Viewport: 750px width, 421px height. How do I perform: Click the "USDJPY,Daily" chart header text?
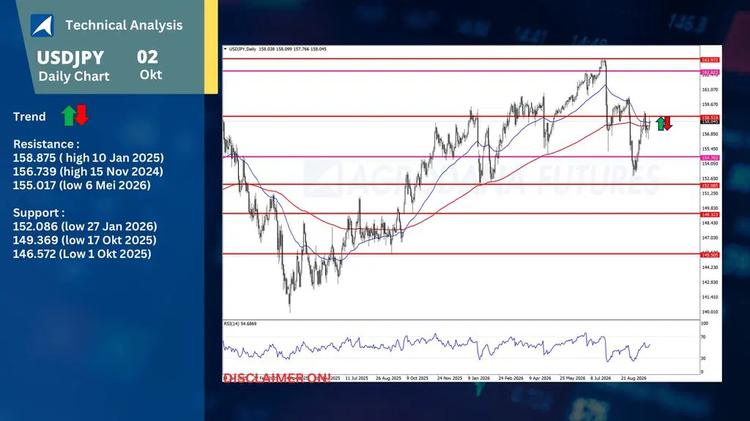coord(243,49)
